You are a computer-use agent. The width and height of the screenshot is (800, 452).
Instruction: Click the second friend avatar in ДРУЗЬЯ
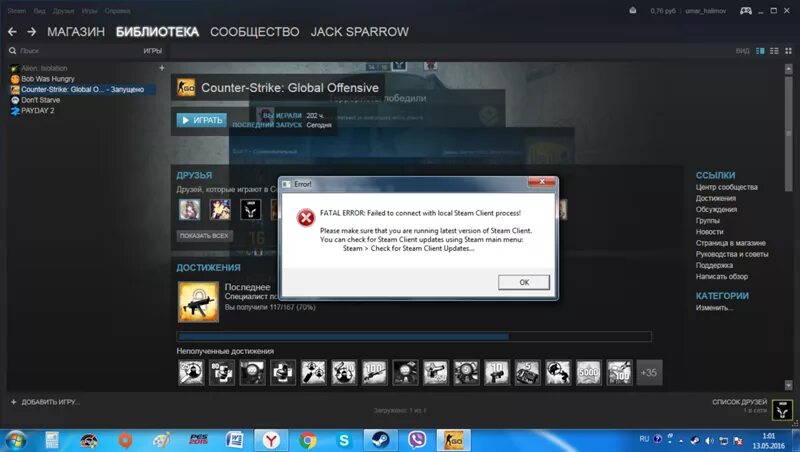(220, 210)
